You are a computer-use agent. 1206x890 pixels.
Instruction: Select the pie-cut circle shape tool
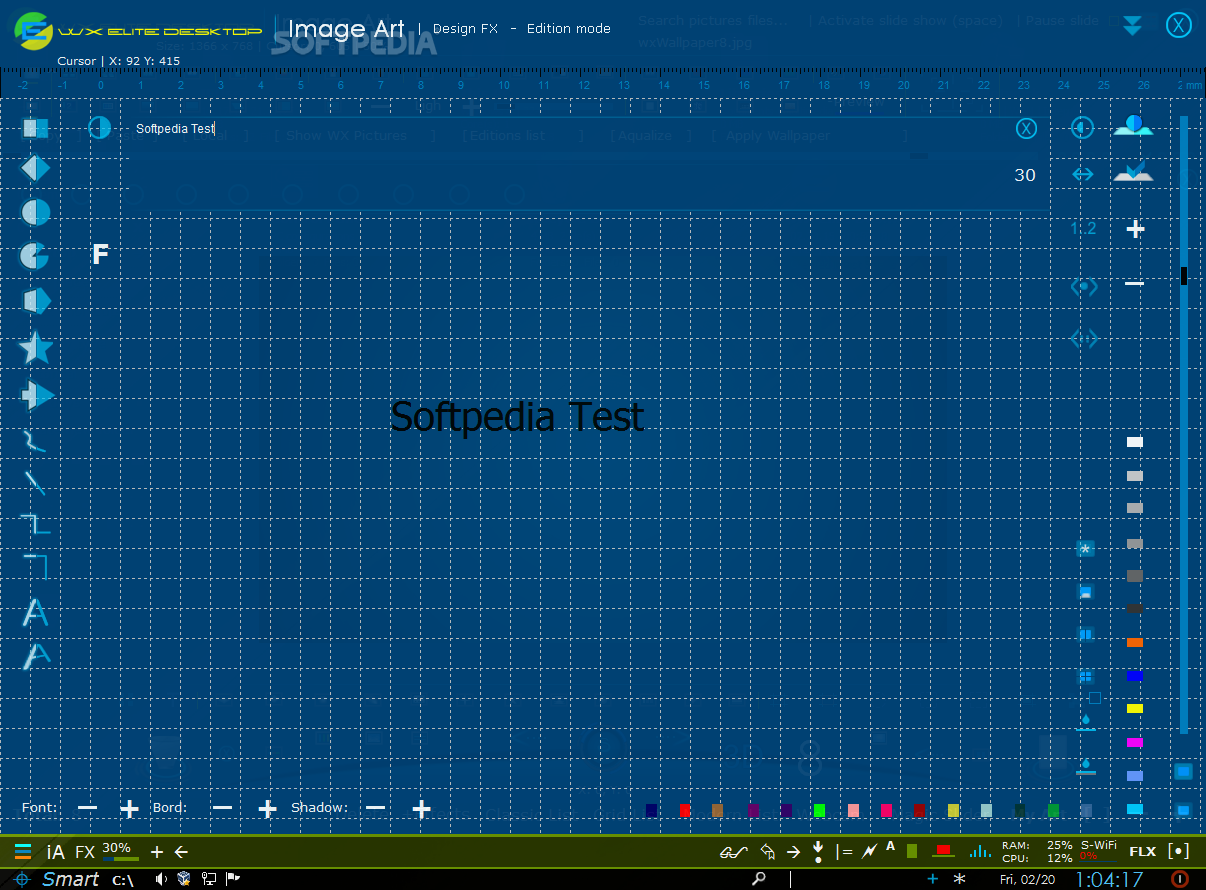[x=35, y=255]
